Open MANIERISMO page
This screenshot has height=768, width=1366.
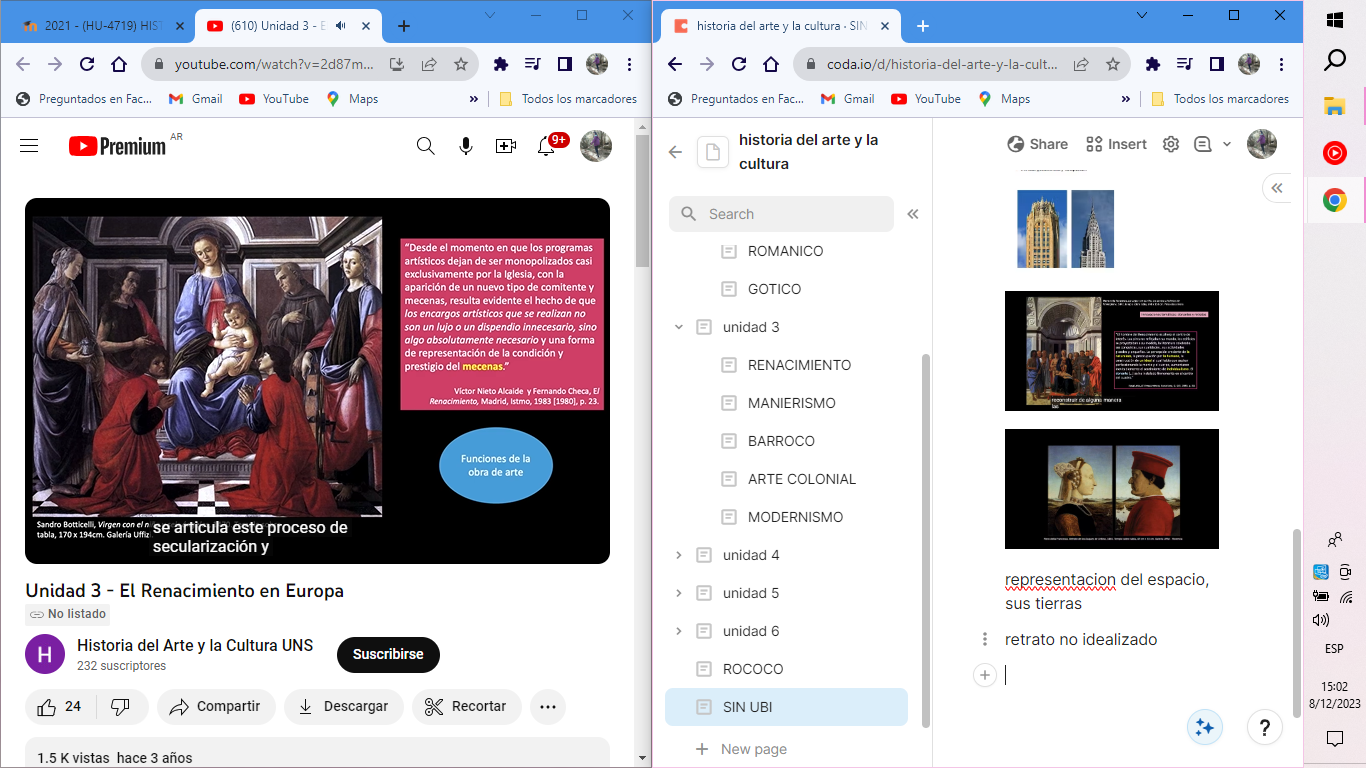[790, 403]
